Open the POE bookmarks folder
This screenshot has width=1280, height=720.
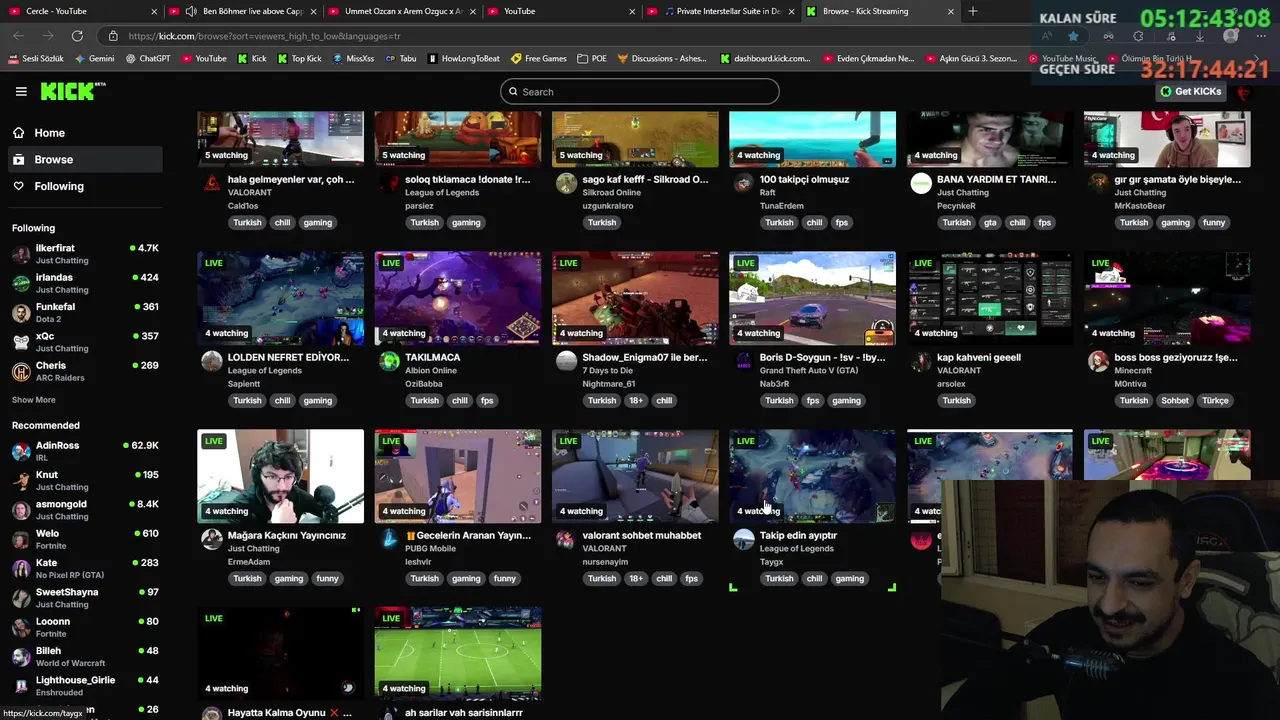(x=592, y=59)
